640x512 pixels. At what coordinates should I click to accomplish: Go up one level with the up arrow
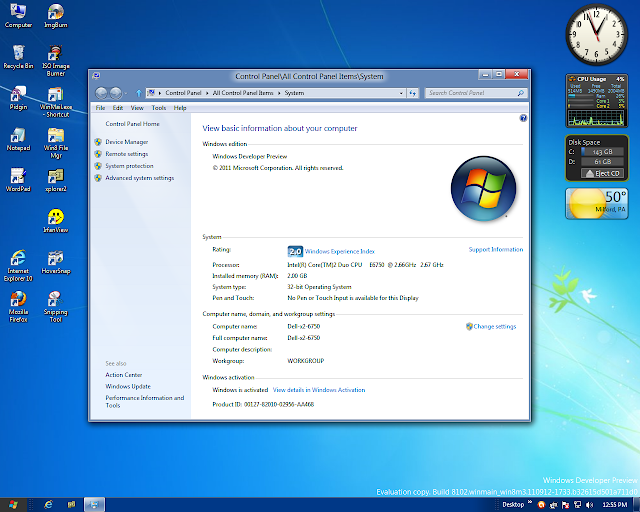(139, 93)
